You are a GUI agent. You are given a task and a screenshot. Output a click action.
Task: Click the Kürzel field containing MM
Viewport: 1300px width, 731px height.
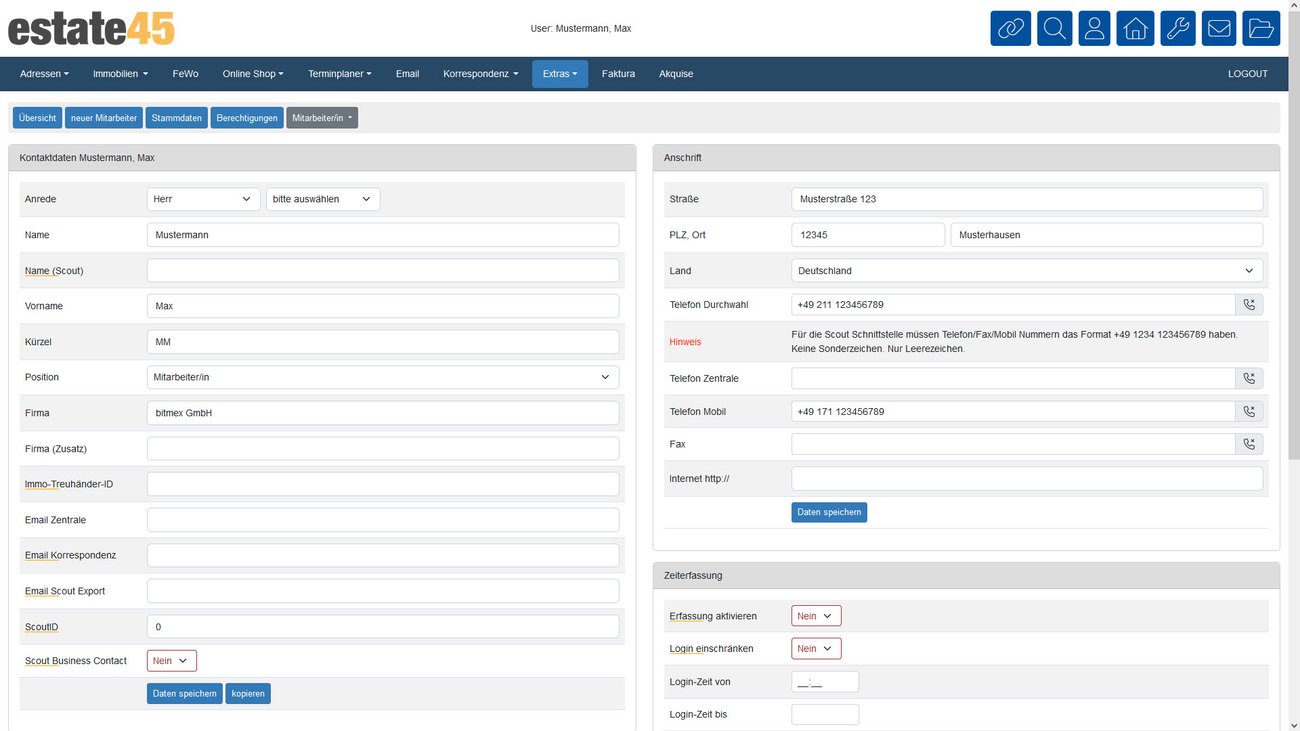(x=383, y=342)
